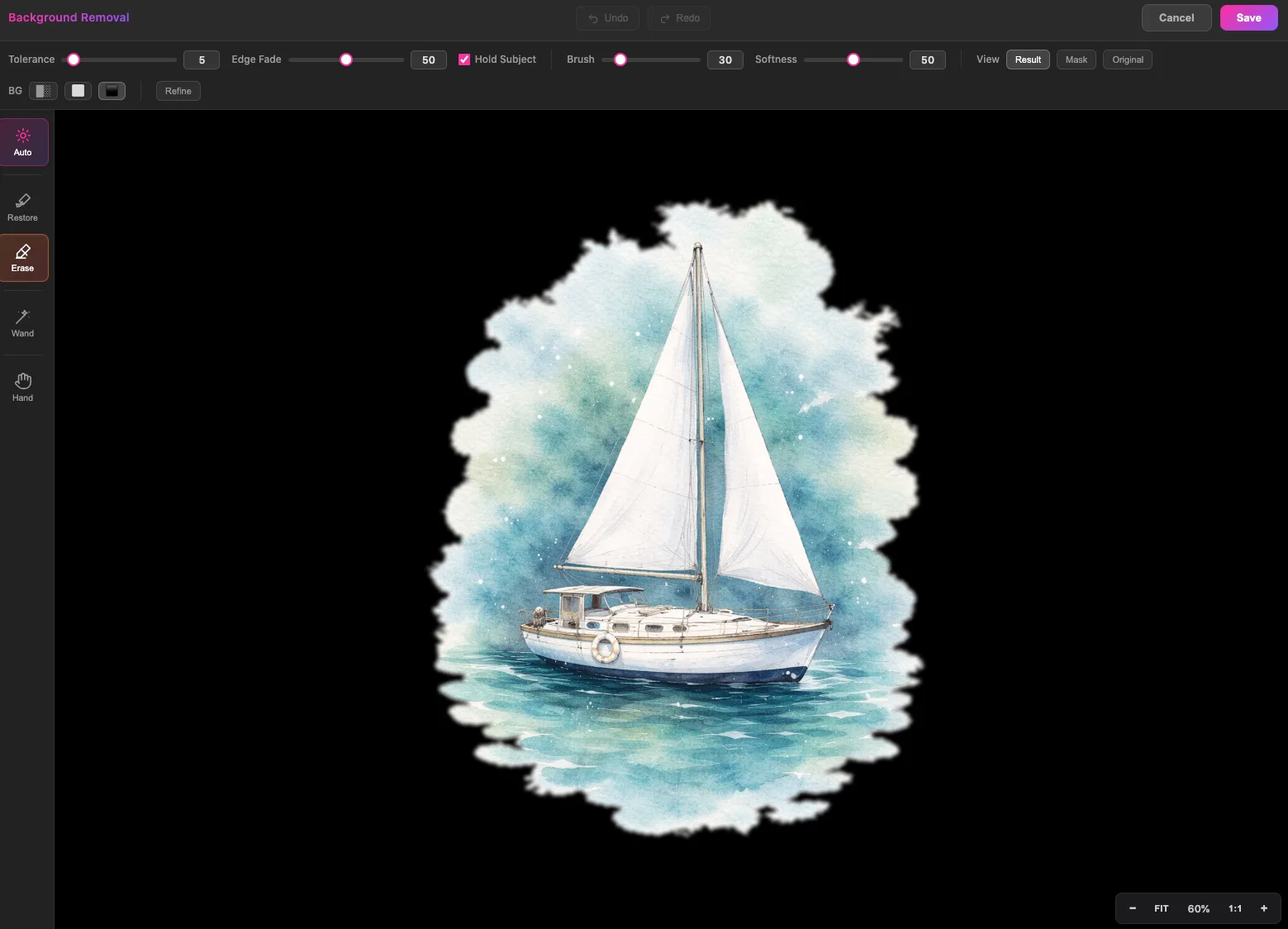Image resolution: width=1288 pixels, height=929 pixels.
Task: Click the 60% zoom level readout
Action: (x=1199, y=908)
